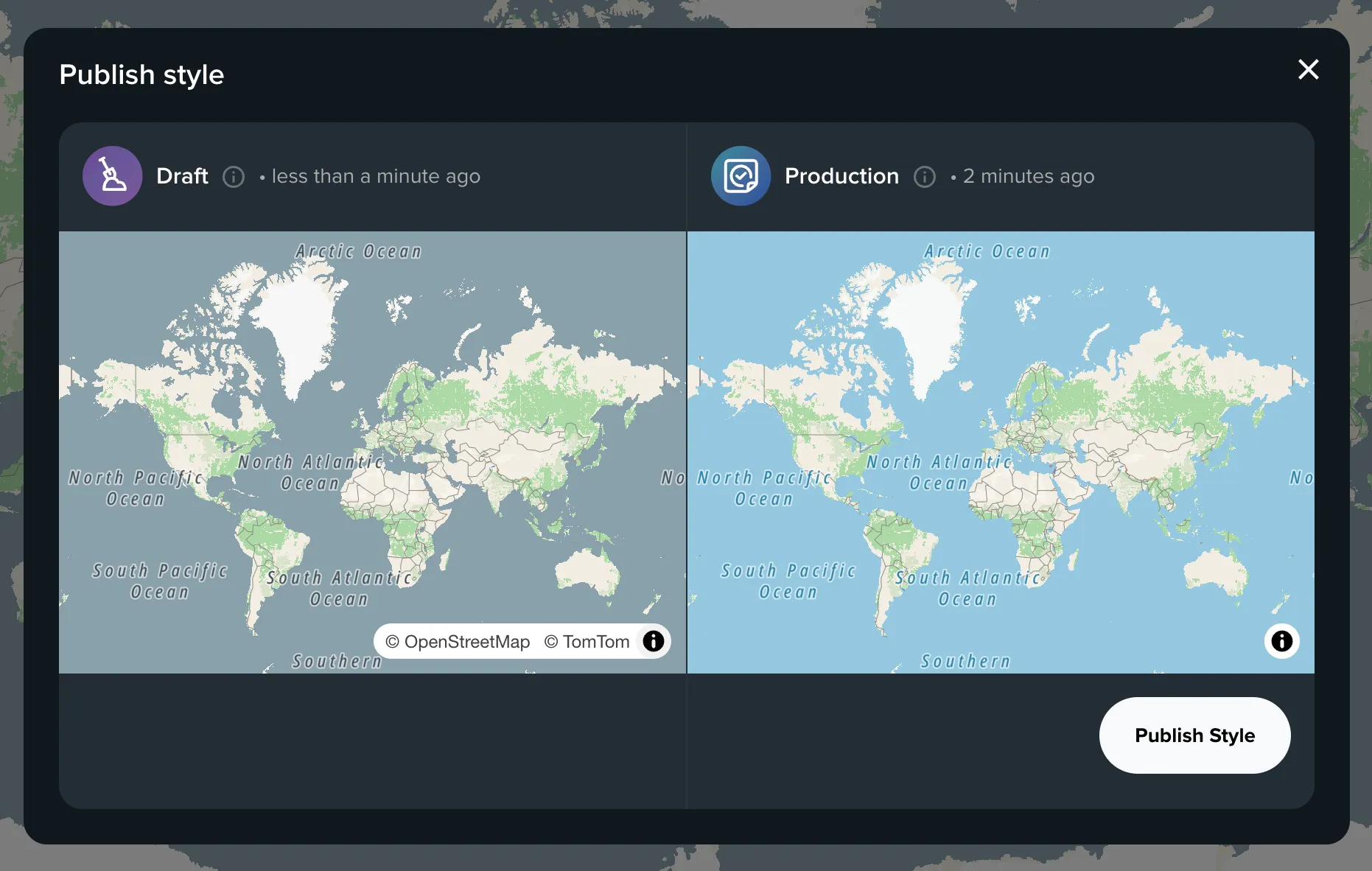Click the Draft label

tap(182, 177)
